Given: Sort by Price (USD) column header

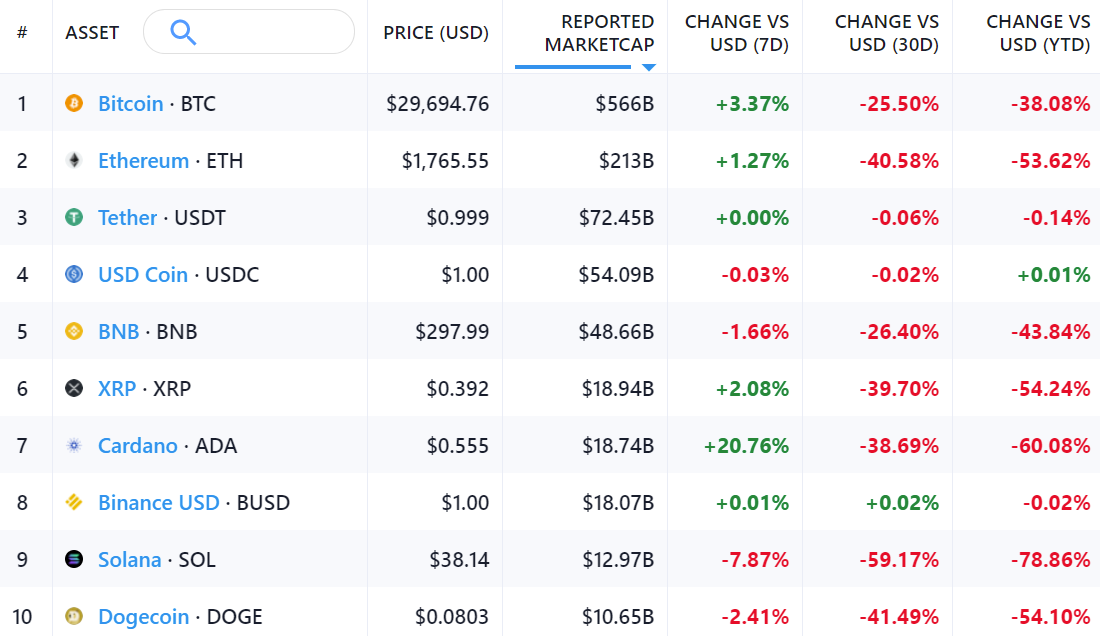Looking at the screenshot, I should [x=436, y=33].
